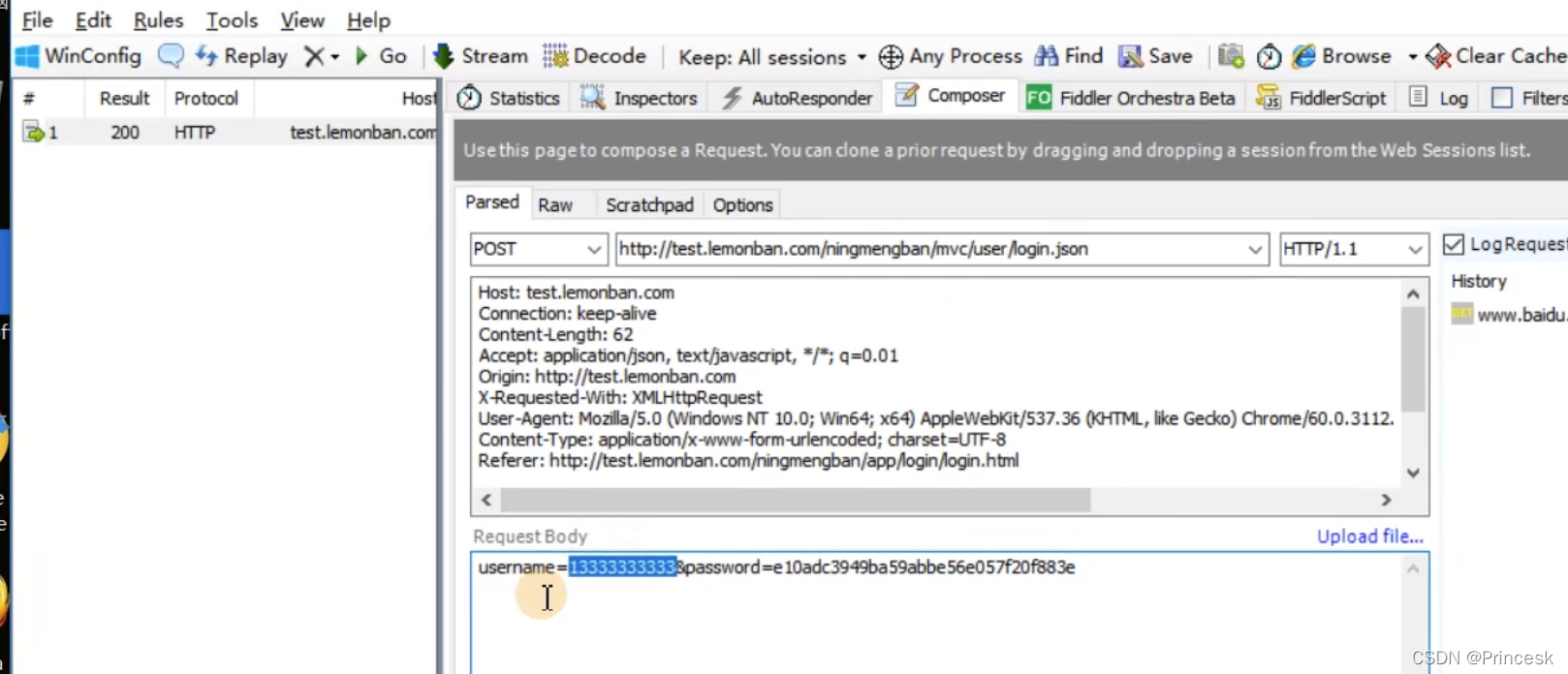This screenshot has width=1568, height=674.
Task: Open Find sessions binoculars
Action: tap(1069, 56)
